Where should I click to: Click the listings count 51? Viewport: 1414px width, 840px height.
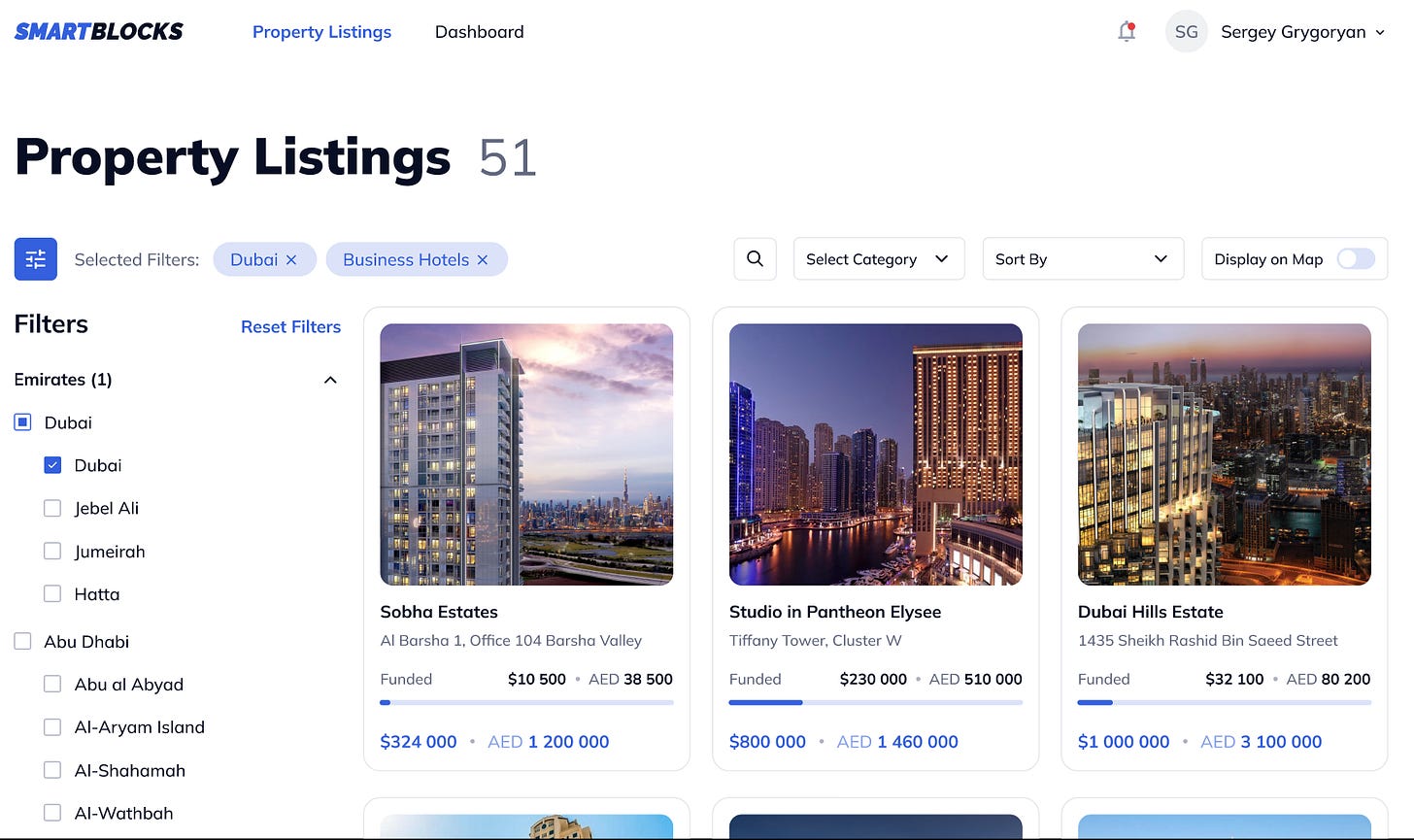click(508, 157)
